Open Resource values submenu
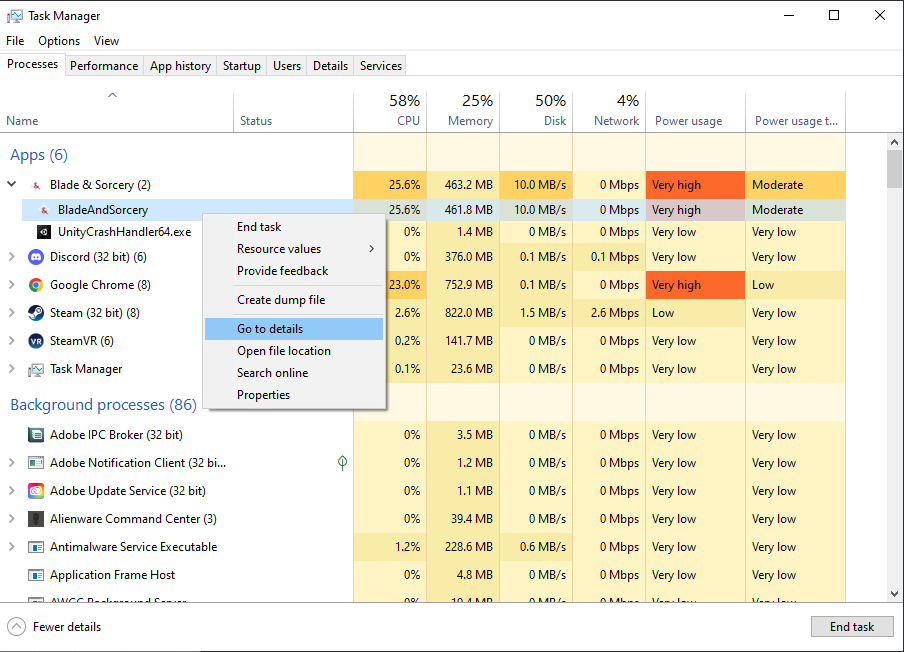The height and width of the screenshot is (652, 904). 294,249
